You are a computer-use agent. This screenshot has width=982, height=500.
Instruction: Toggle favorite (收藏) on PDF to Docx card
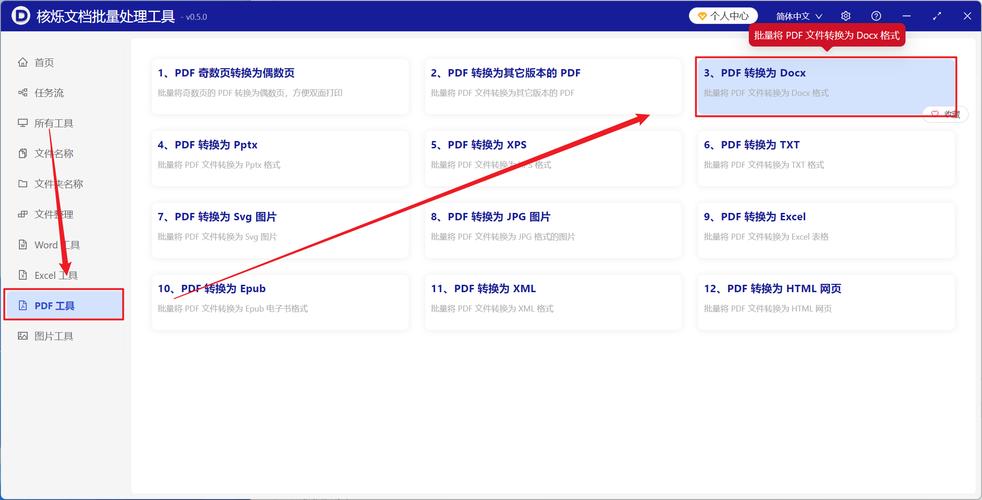tap(944, 114)
